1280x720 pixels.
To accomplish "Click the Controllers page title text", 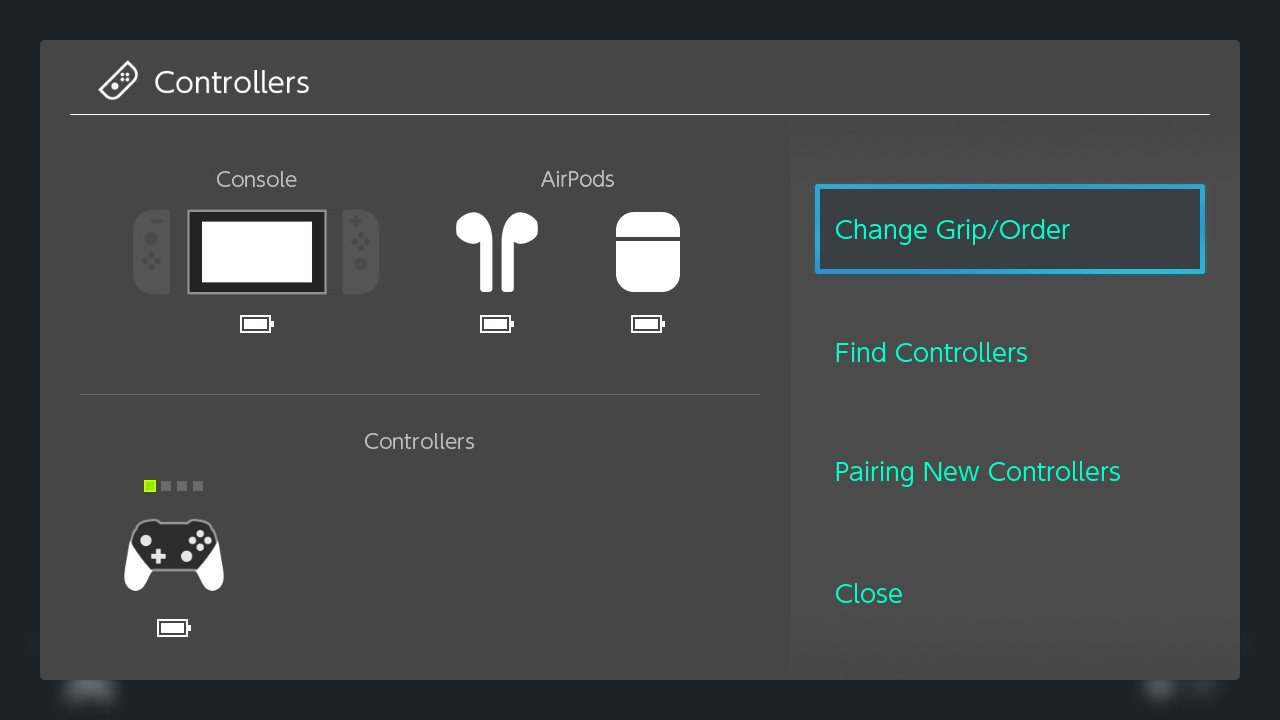I will pyautogui.click(x=232, y=82).
